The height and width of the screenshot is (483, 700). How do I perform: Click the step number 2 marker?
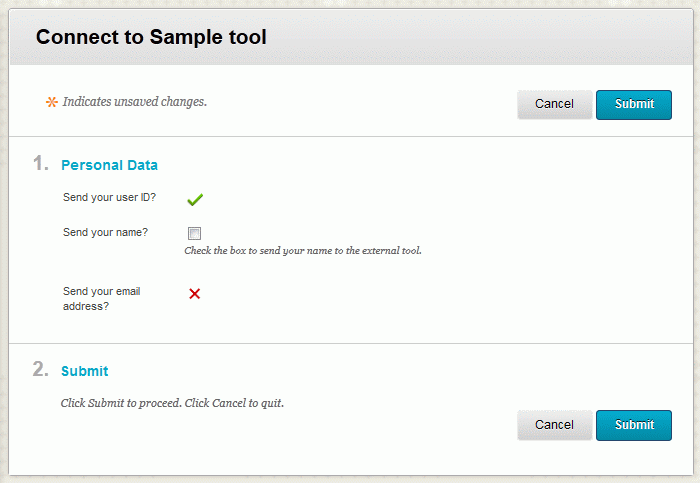coord(40,369)
